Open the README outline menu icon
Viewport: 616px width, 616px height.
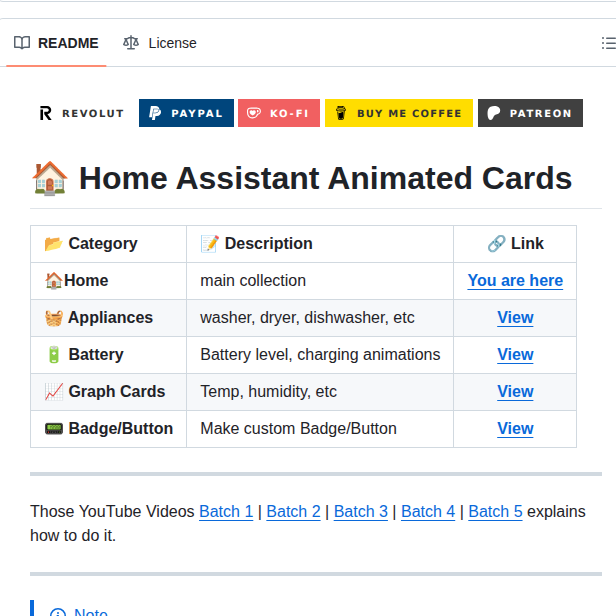pyautogui.click(x=609, y=43)
